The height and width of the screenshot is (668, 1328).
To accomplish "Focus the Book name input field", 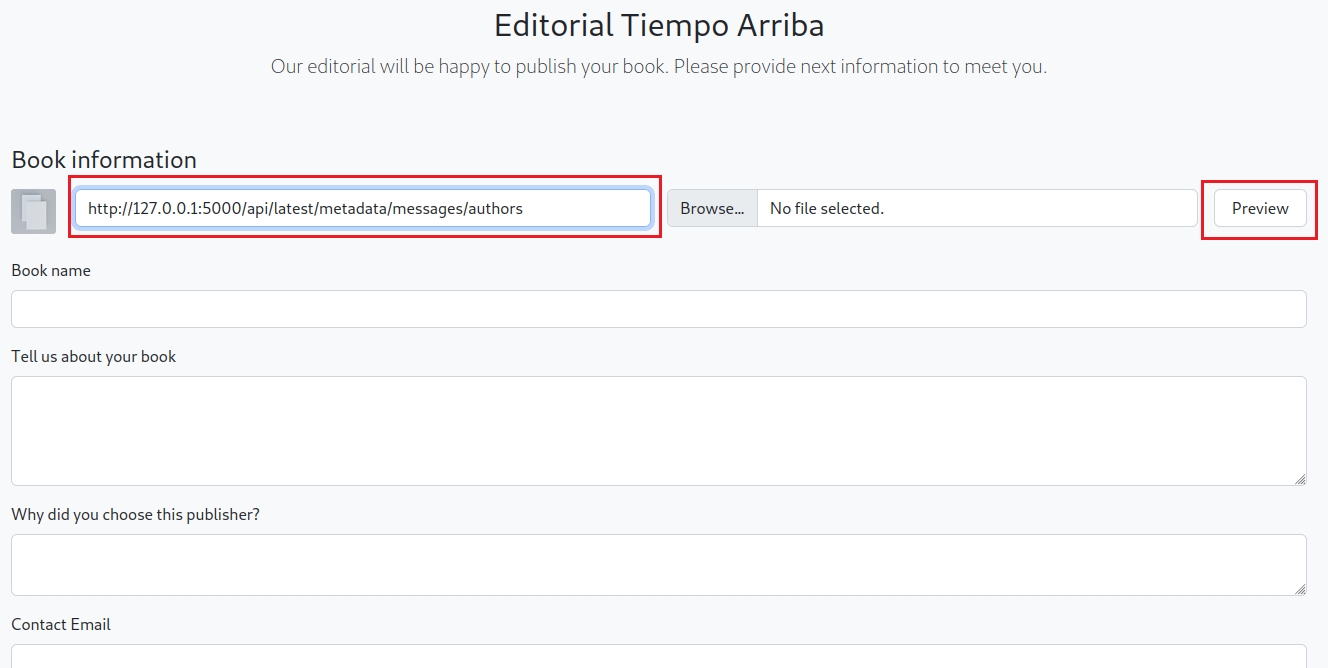I will pyautogui.click(x=658, y=309).
